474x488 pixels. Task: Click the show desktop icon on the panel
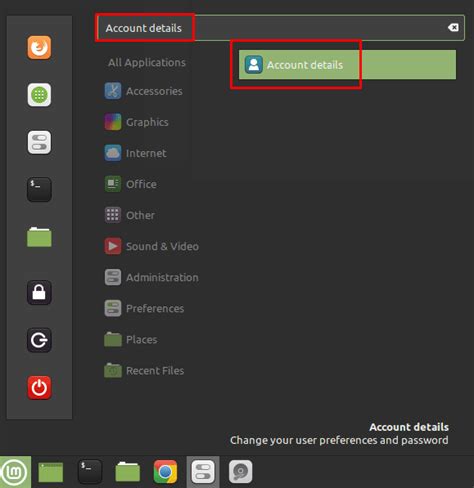[51, 472]
